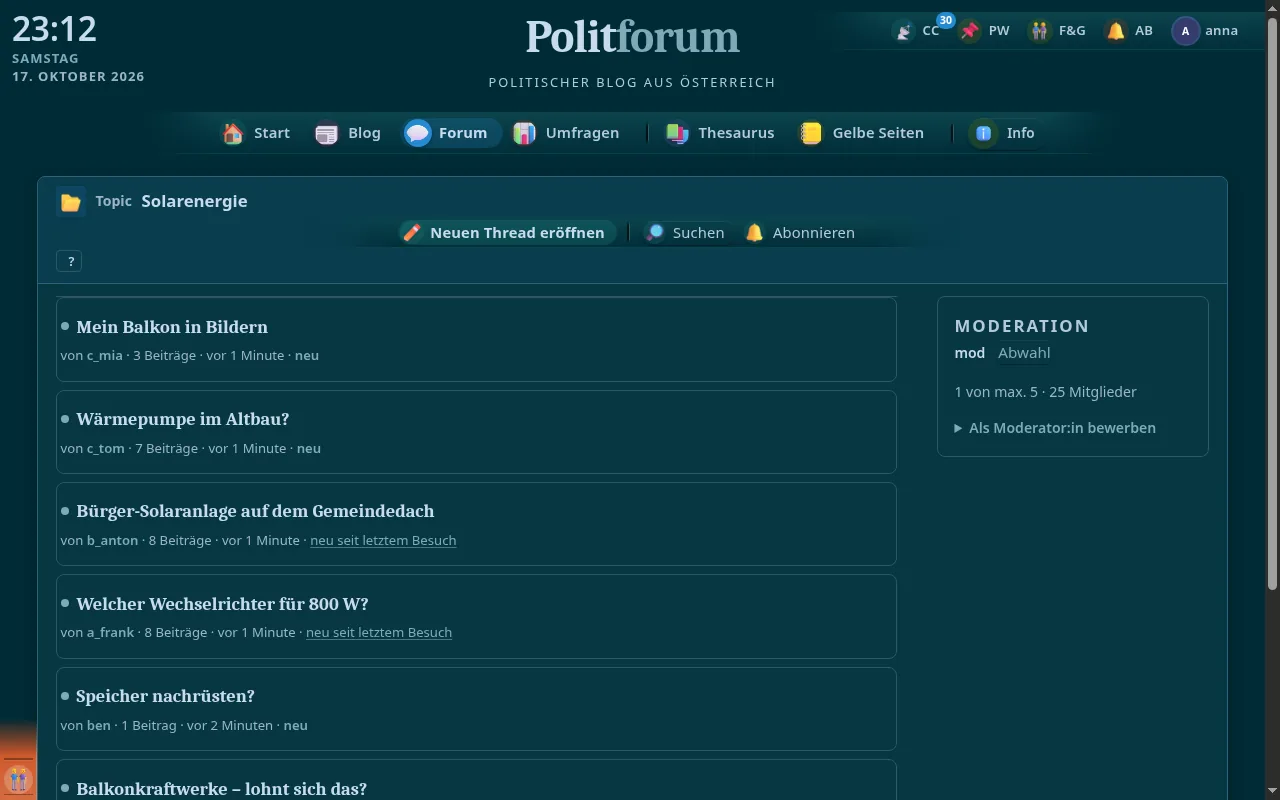Open the CC satellite dish icon
The image size is (1280, 800).
point(904,31)
